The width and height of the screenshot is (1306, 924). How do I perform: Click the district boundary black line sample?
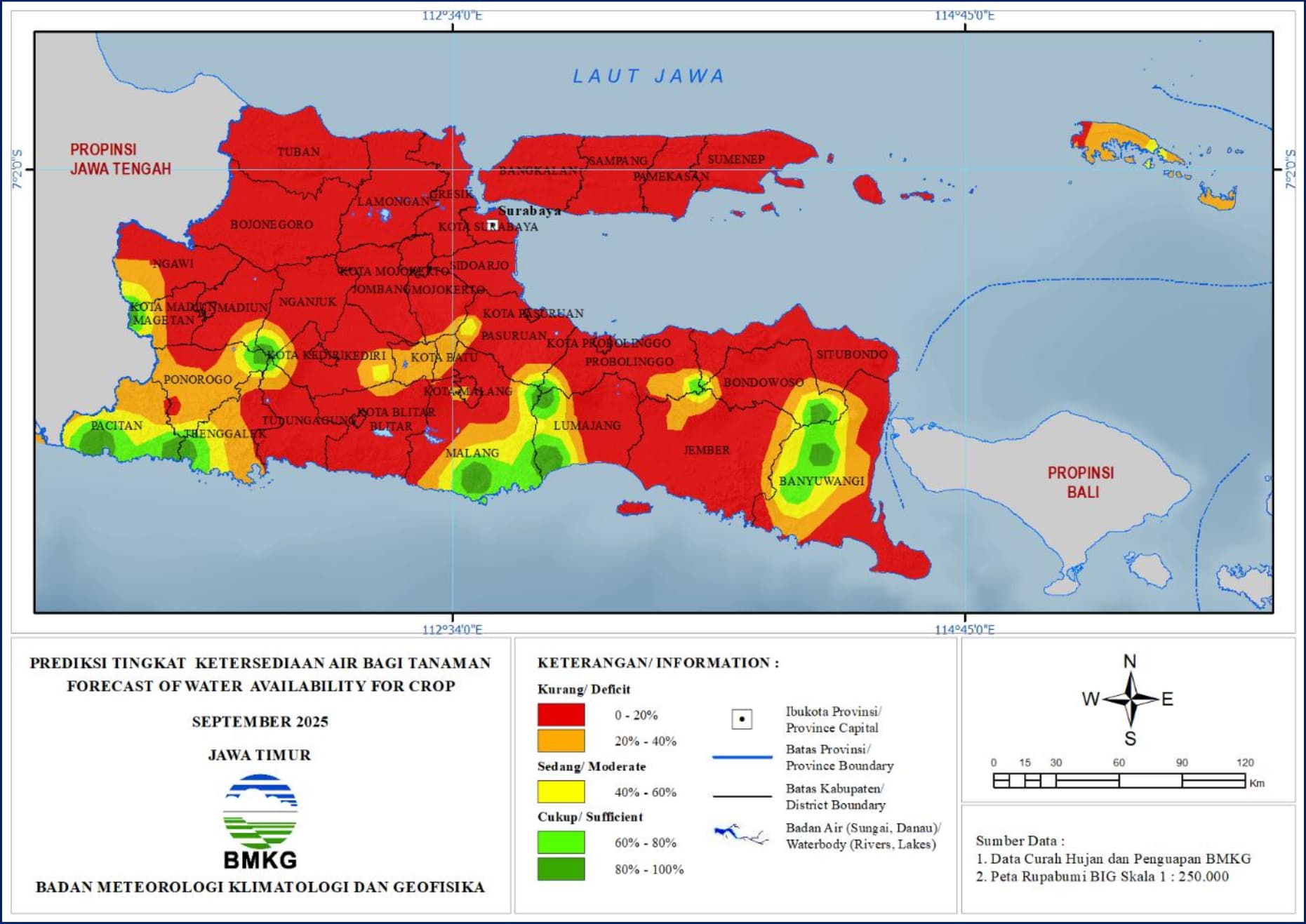742,796
